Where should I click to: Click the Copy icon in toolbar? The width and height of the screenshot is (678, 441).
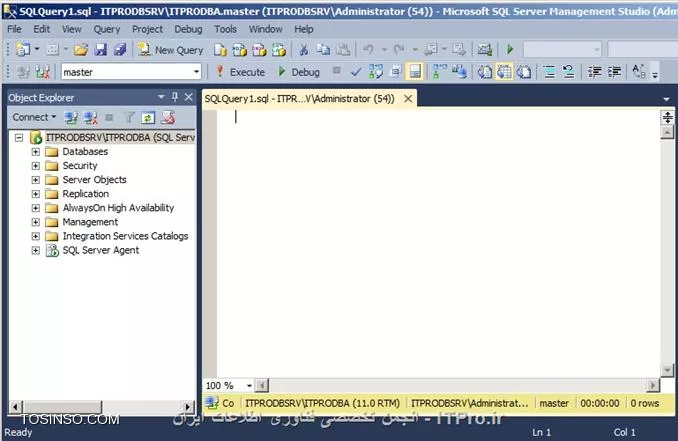(323, 50)
